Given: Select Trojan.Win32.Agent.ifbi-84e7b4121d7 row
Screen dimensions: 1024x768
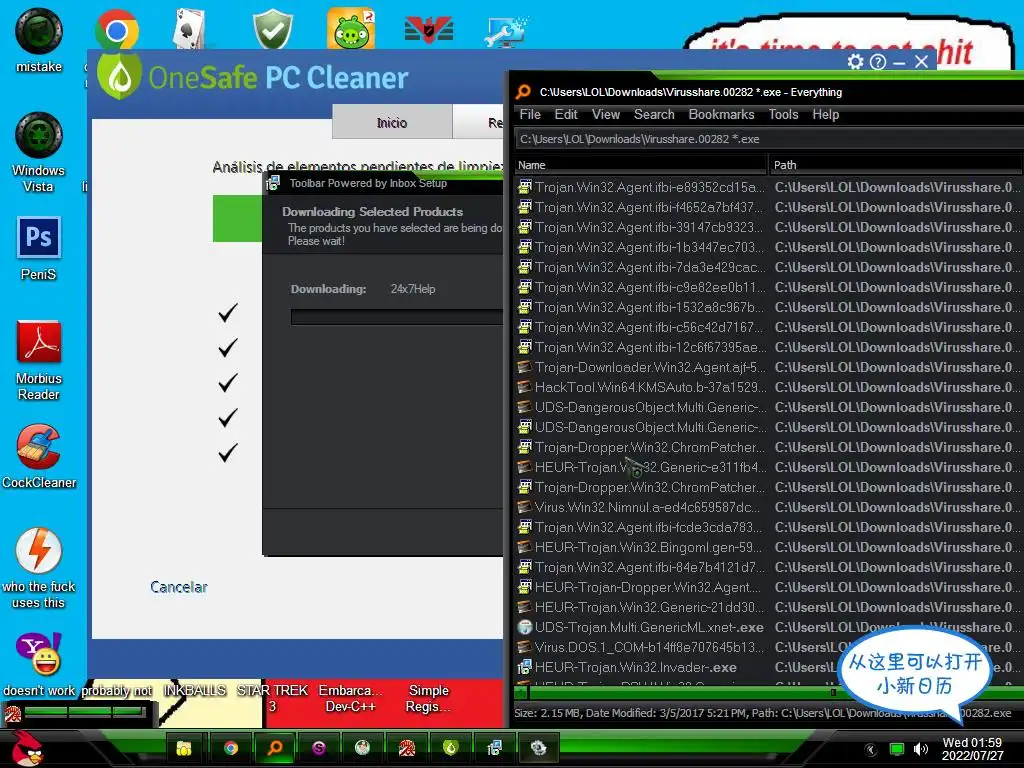Looking at the screenshot, I should pyautogui.click(x=768, y=567).
